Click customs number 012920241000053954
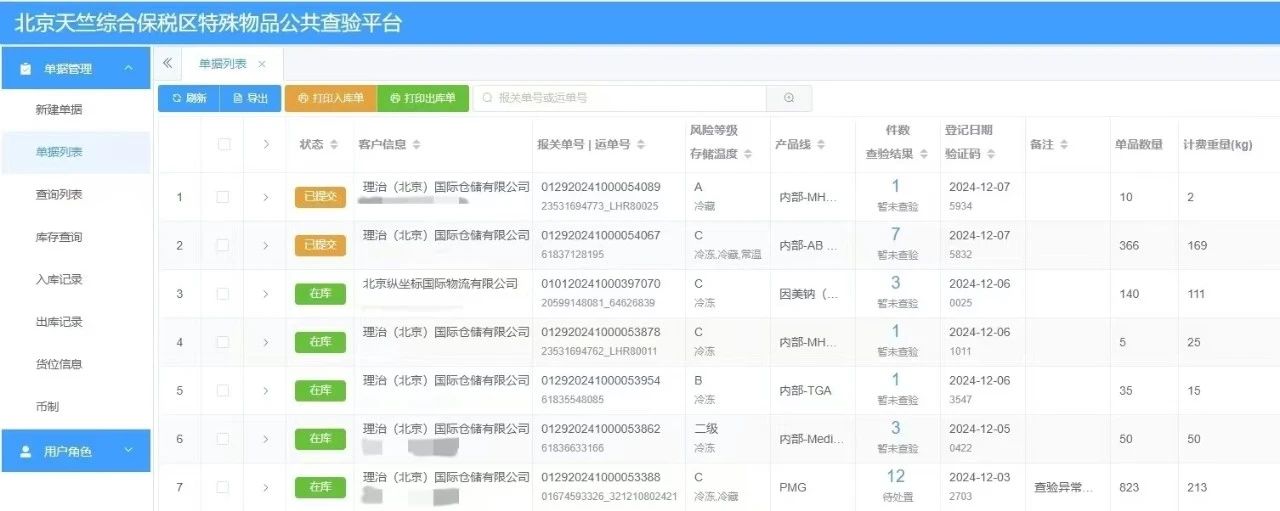The height and width of the screenshot is (511, 1280). pos(601,380)
